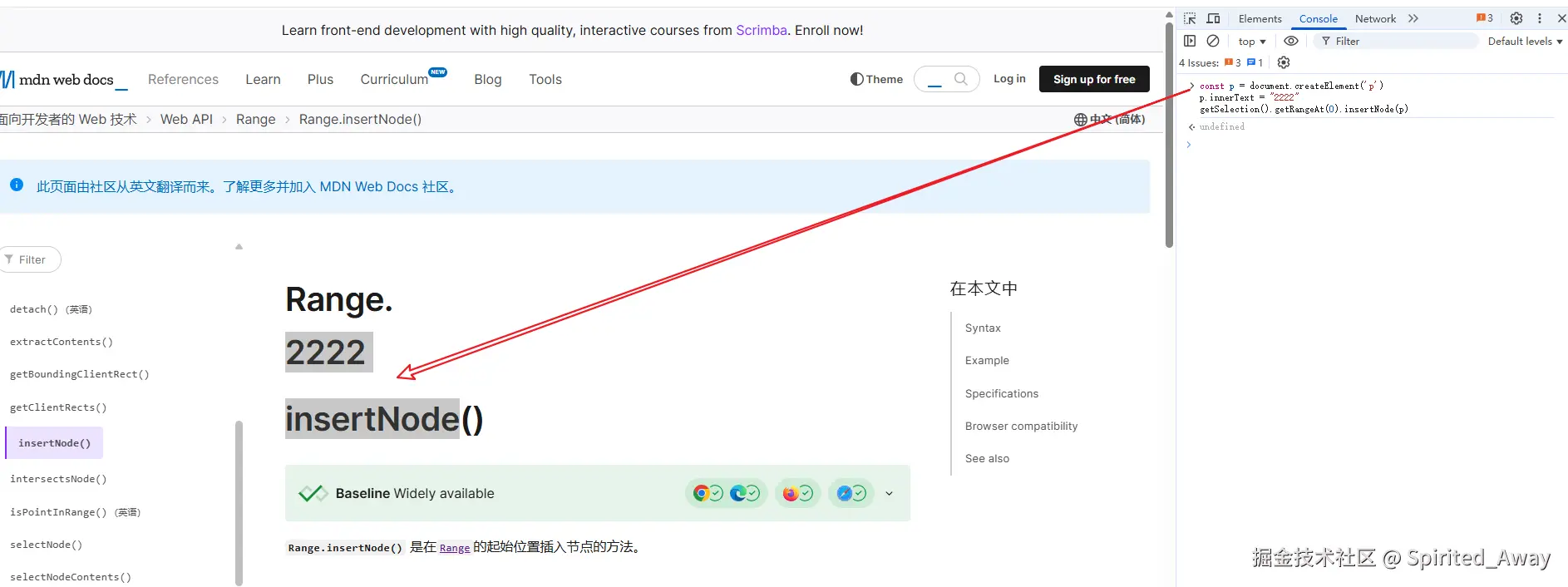Clear the console
Viewport: 1568px width, 587px height.
1213,41
